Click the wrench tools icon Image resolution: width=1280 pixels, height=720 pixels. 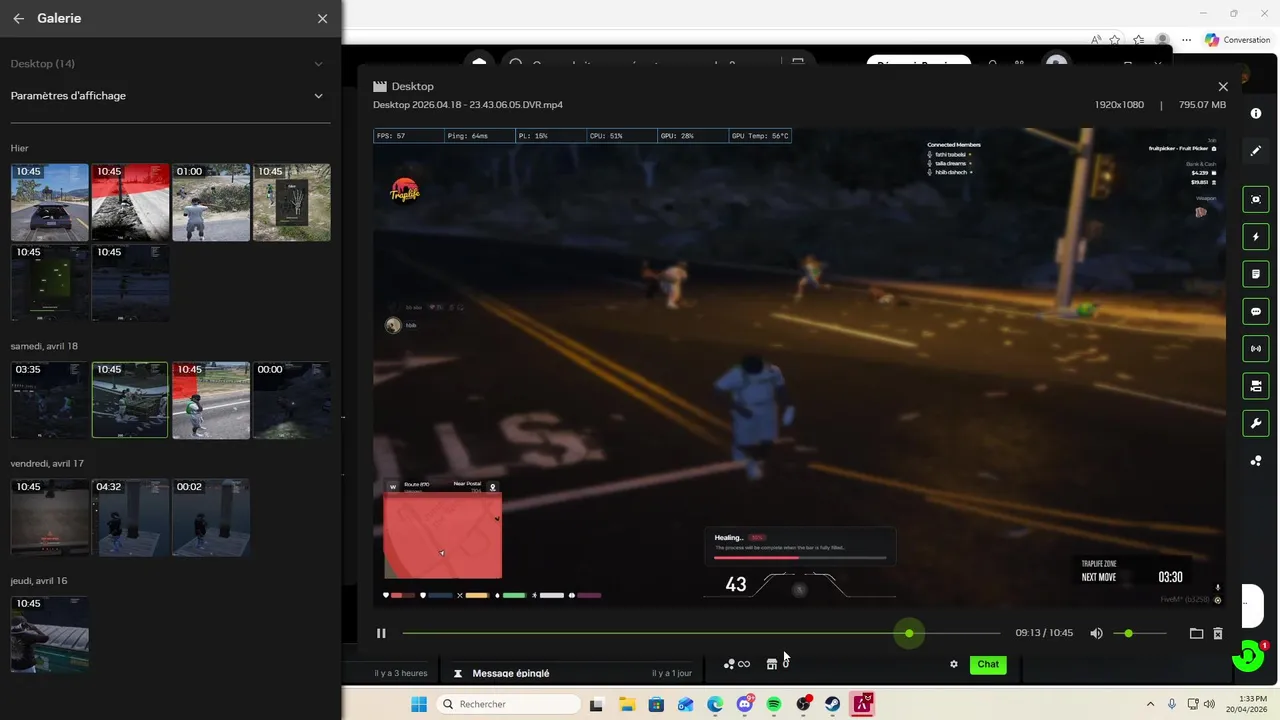(x=1256, y=424)
